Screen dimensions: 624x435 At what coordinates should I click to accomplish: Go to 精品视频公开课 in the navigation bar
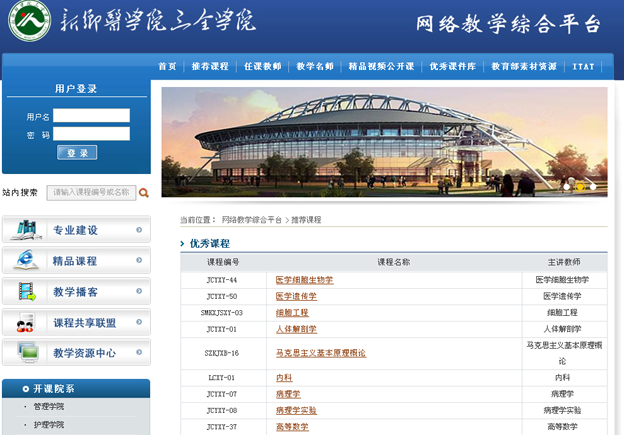[x=381, y=67]
